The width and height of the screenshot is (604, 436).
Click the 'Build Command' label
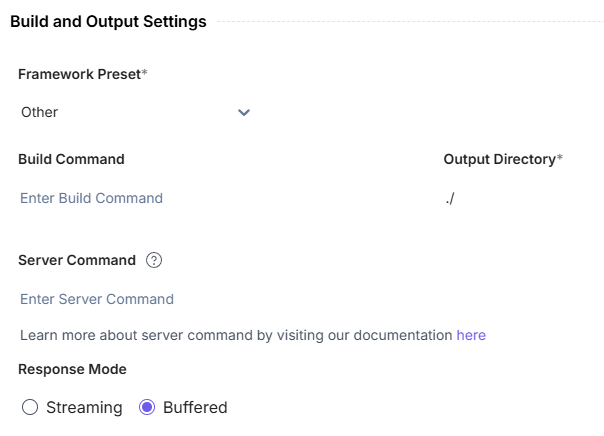(71, 159)
